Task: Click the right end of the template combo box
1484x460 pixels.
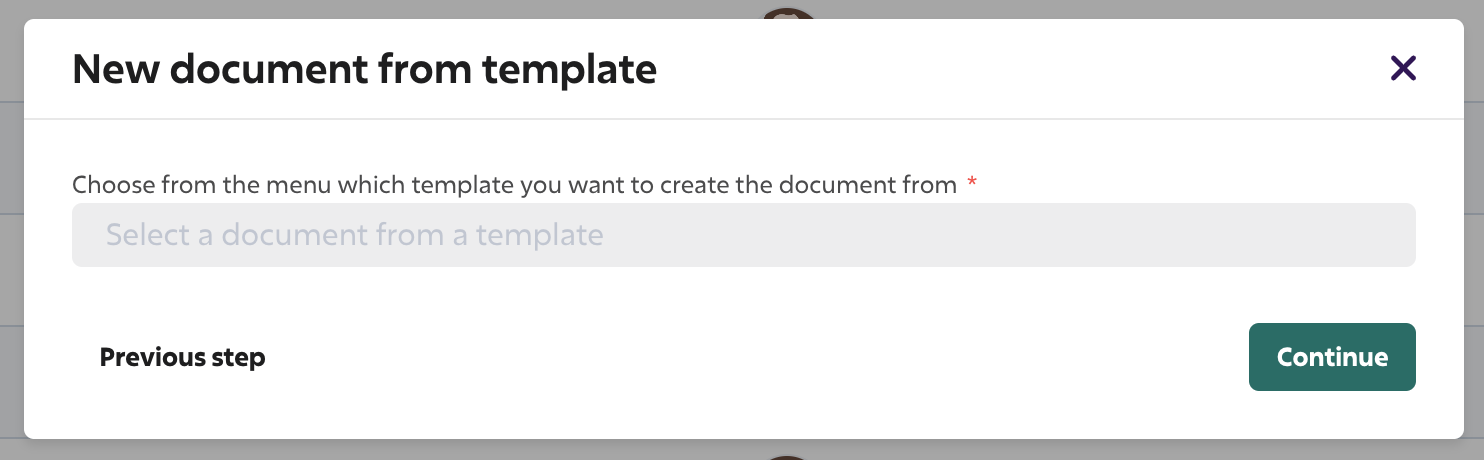Action: [1386, 235]
